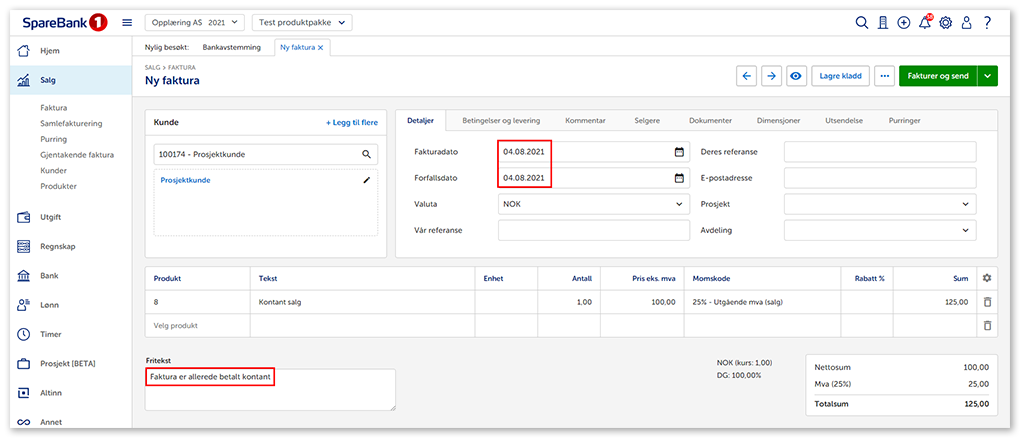Expand the Test produktpakke selector

(302, 22)
